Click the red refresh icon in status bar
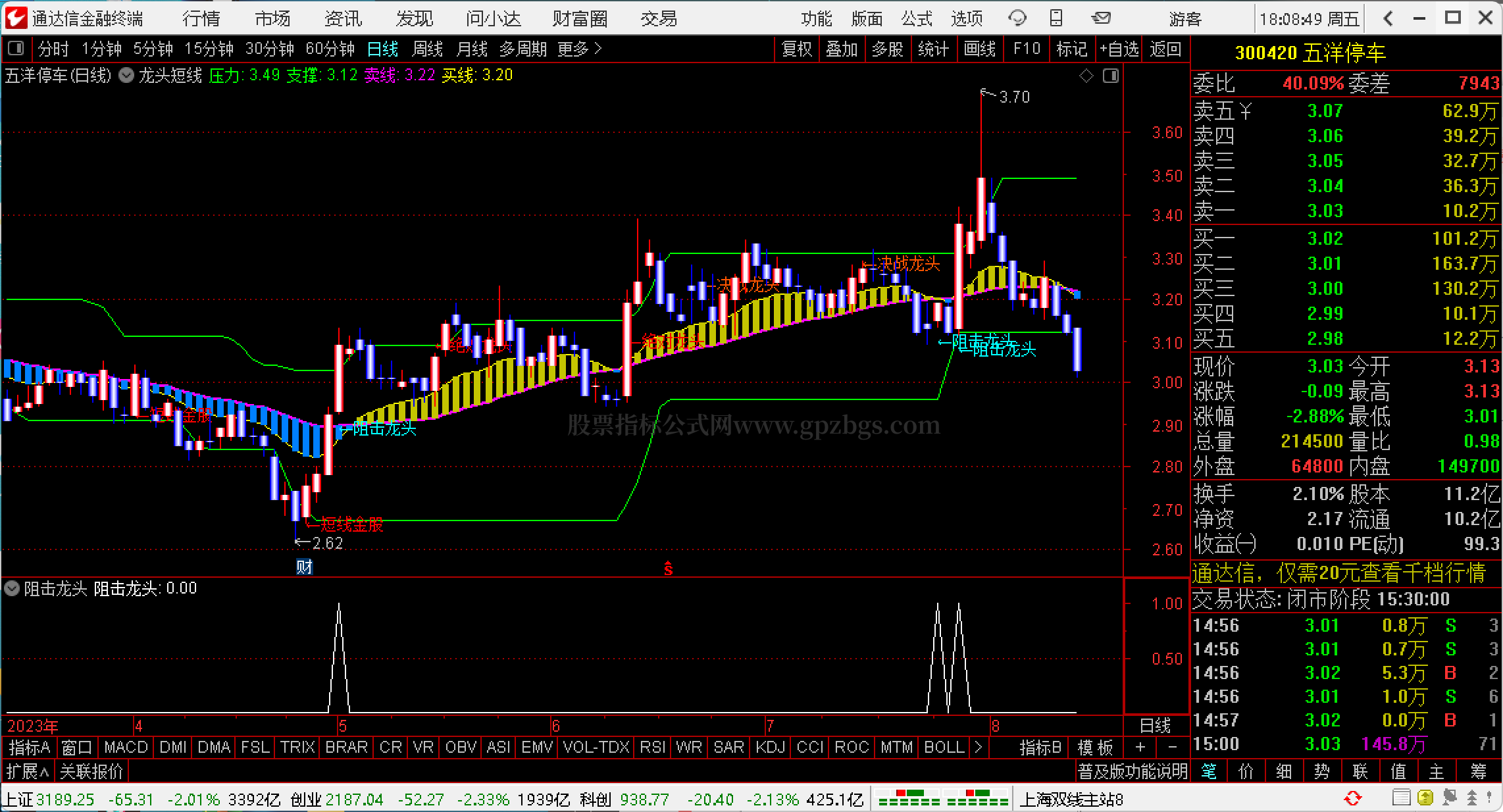Image resolution: width=1503 pixels, height=812 pixels. click(1353, 799)
